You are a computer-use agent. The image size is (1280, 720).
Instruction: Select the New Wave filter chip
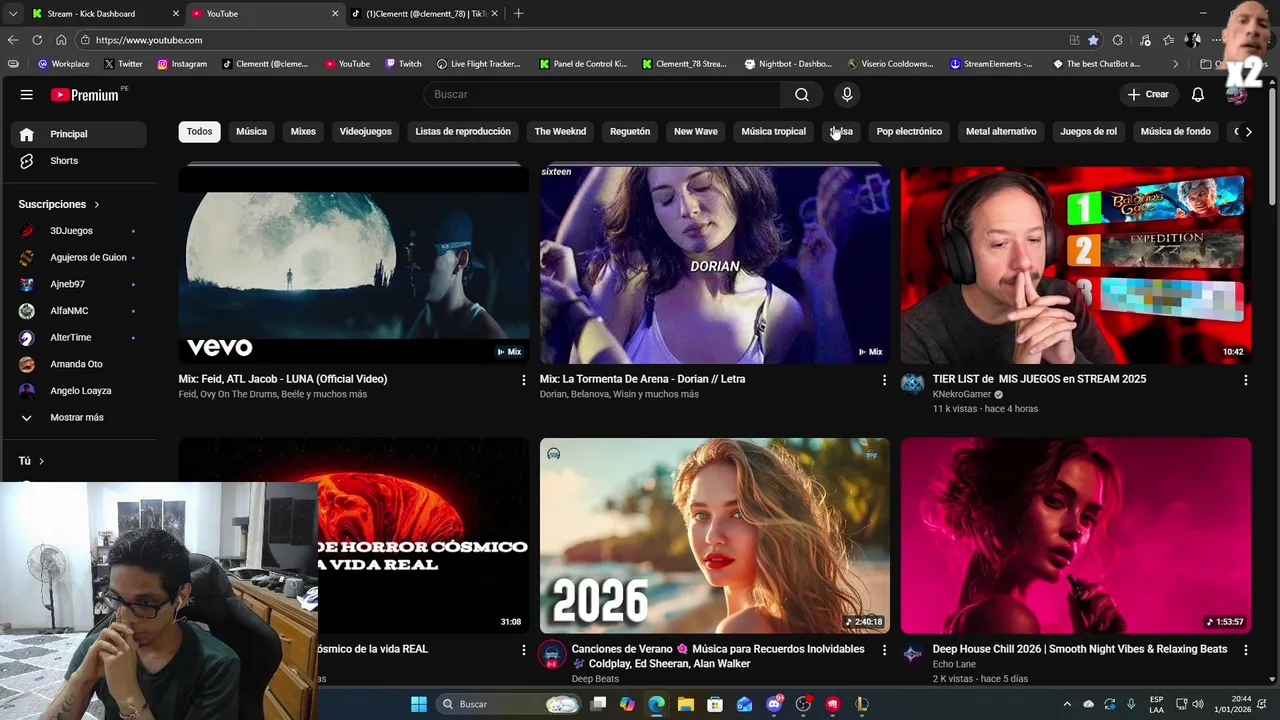(x=696, y=131)
